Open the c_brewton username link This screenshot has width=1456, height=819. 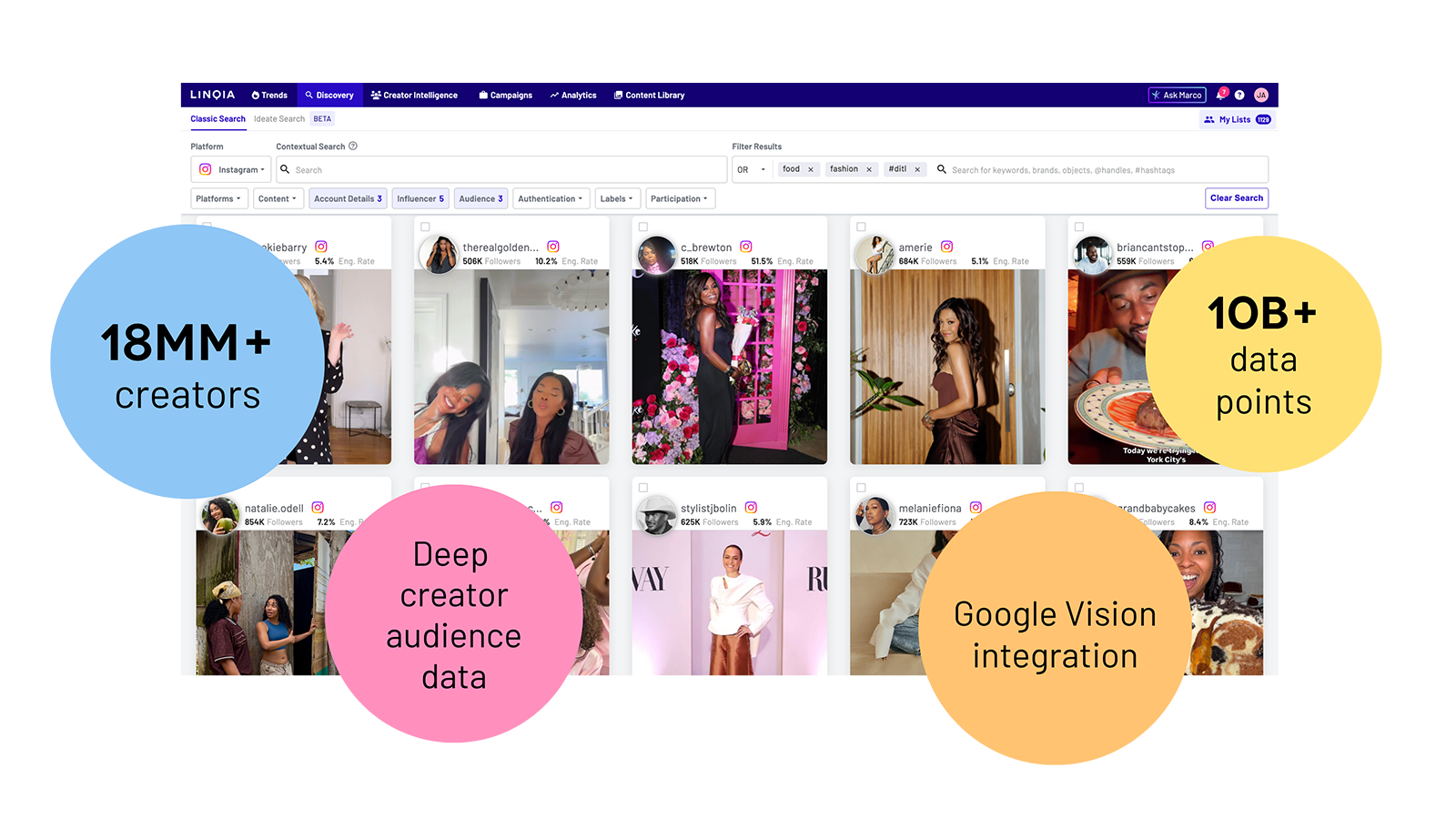tap(706, 248)
